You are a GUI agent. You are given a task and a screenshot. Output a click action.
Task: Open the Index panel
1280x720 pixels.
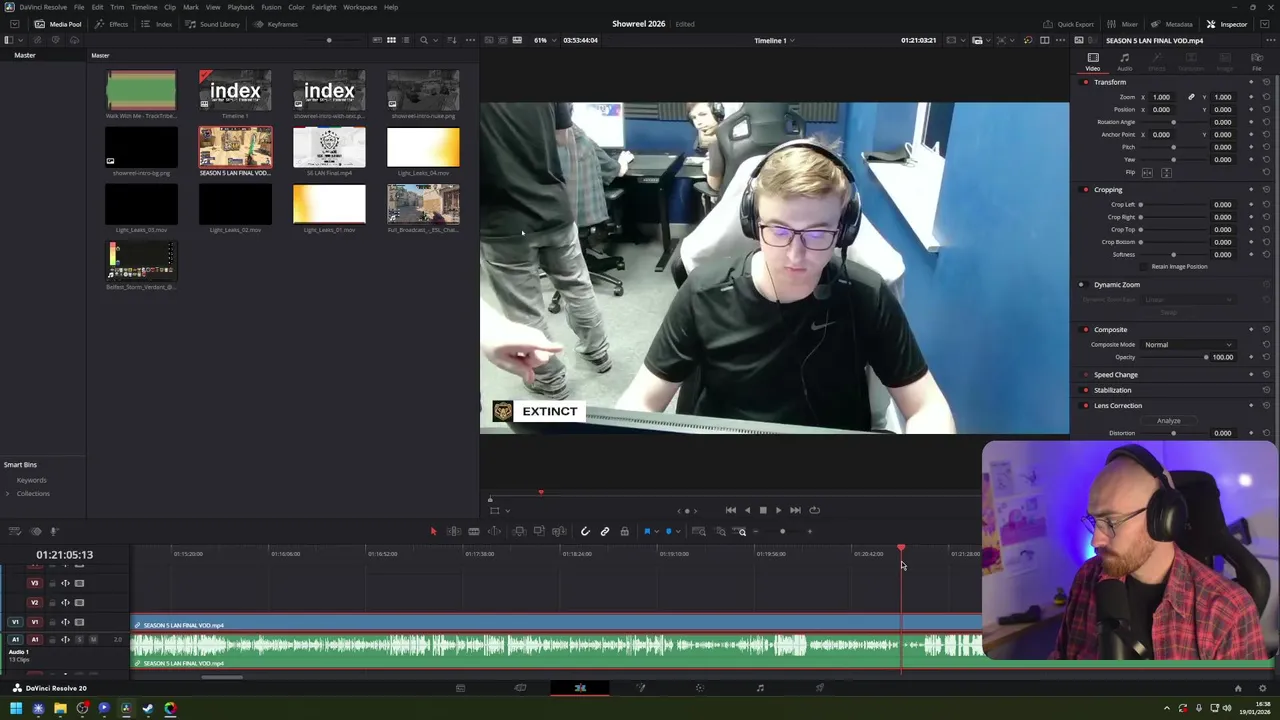coord(158,24)
